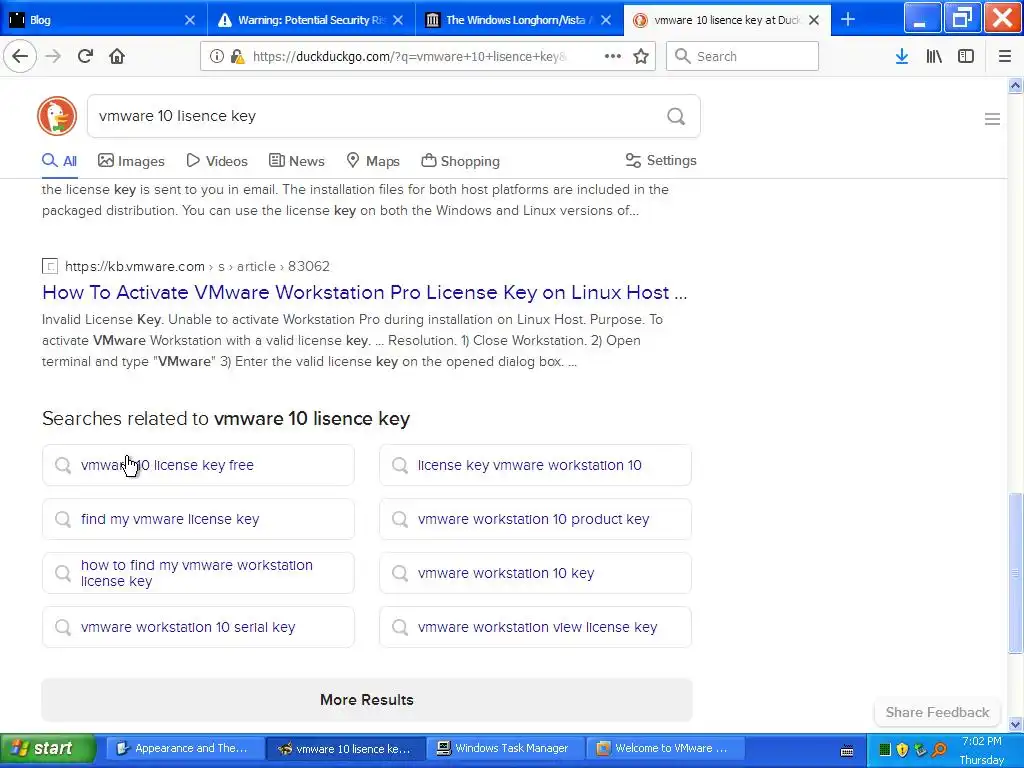The height and width of the screenshot is (768, 1024).
Task: Open the downloads arrow panel
Action: click(902, 56)
